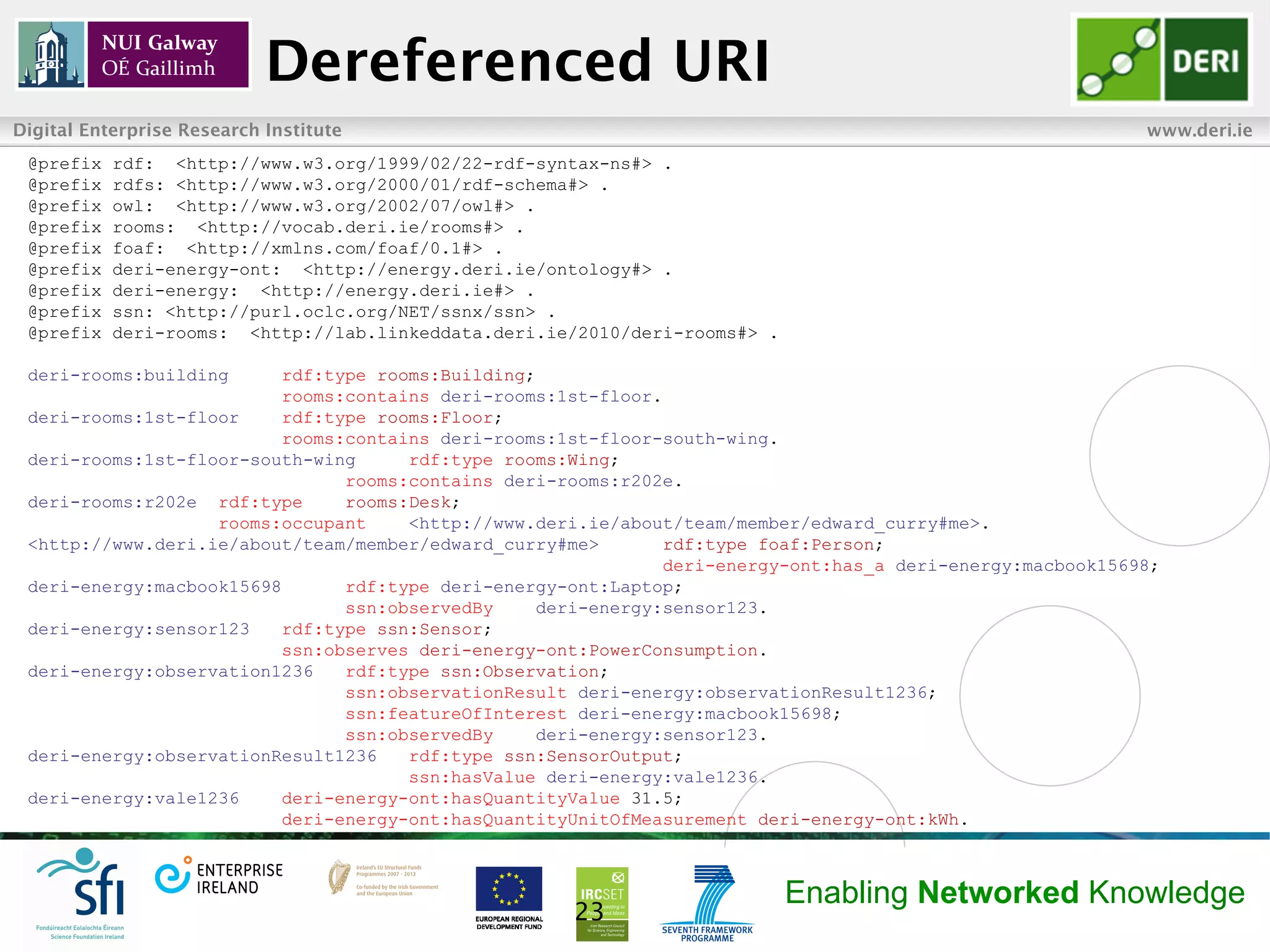Click the Seventh Framework Programme logo

708,903
